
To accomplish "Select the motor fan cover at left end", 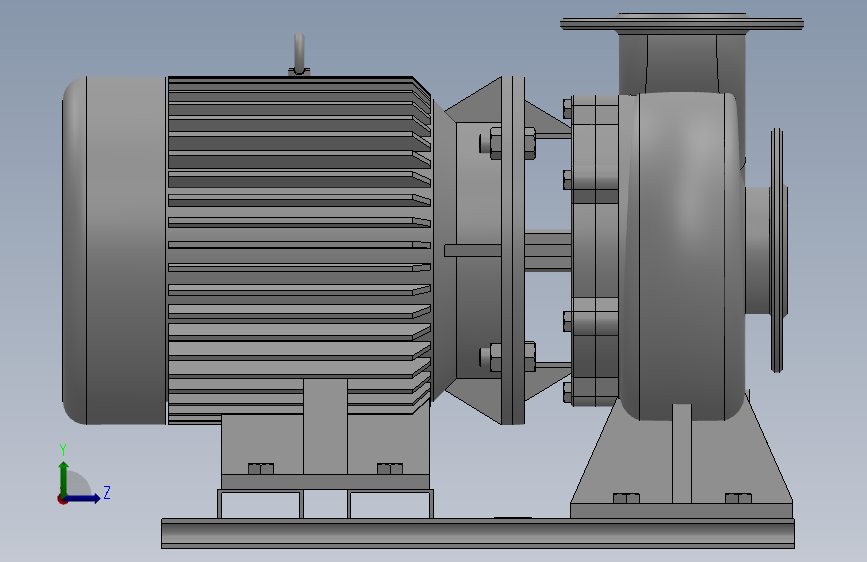I will pyautogui.click(x=114, y=251).
